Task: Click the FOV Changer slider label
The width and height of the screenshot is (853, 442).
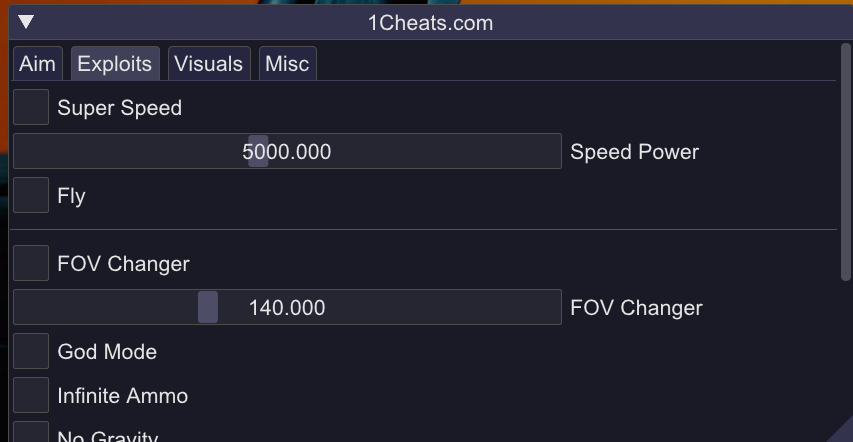Action: click(x=636, y=308)
